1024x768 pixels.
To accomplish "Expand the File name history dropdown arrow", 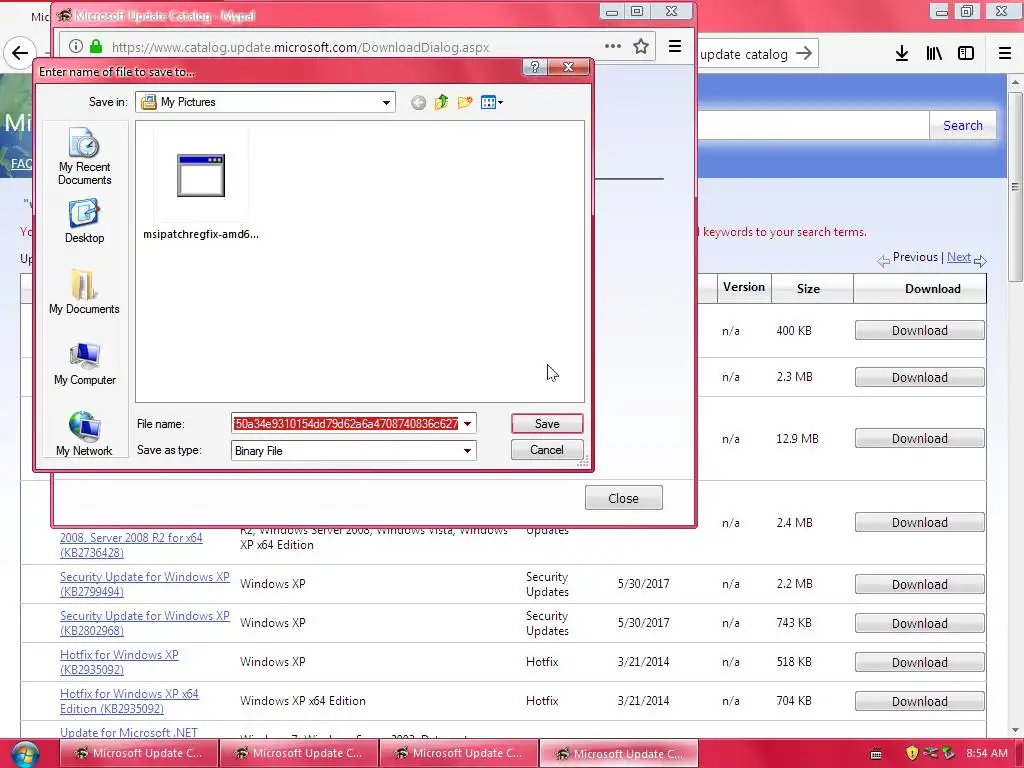I will [468, 424].
